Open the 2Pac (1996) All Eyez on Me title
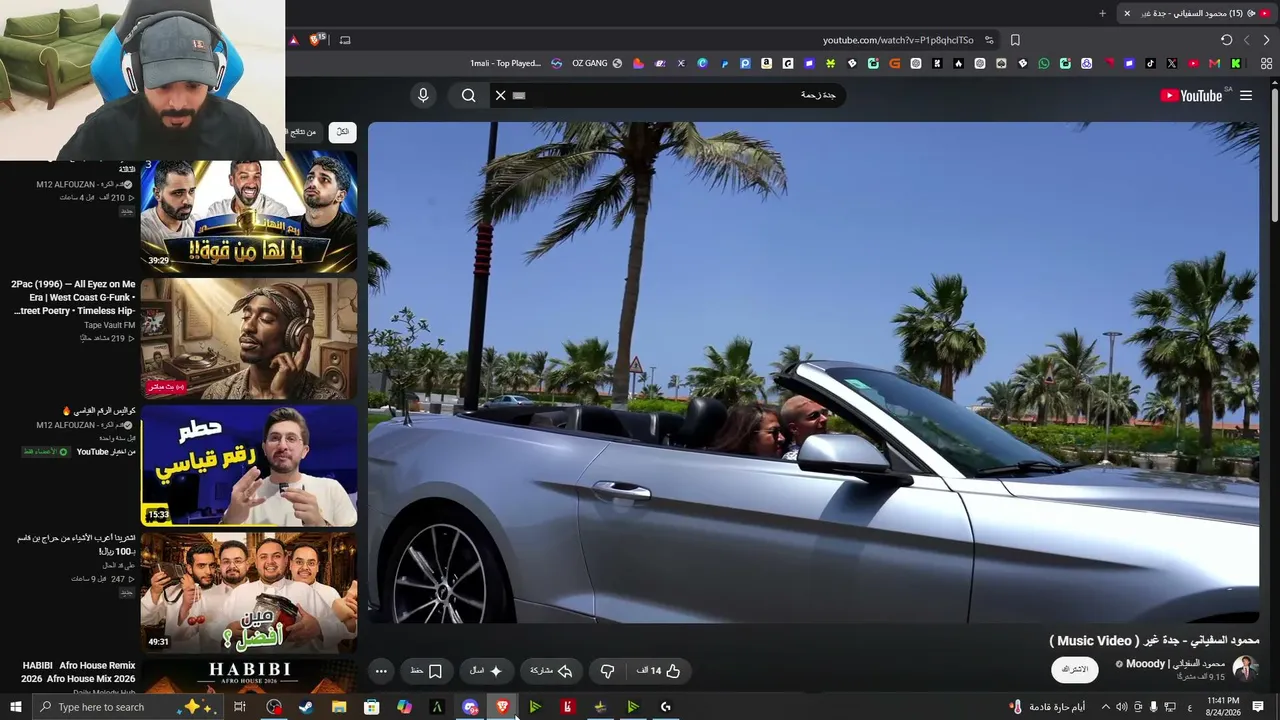The width and height of the screenshot is (1280, 720). [73, 297]
